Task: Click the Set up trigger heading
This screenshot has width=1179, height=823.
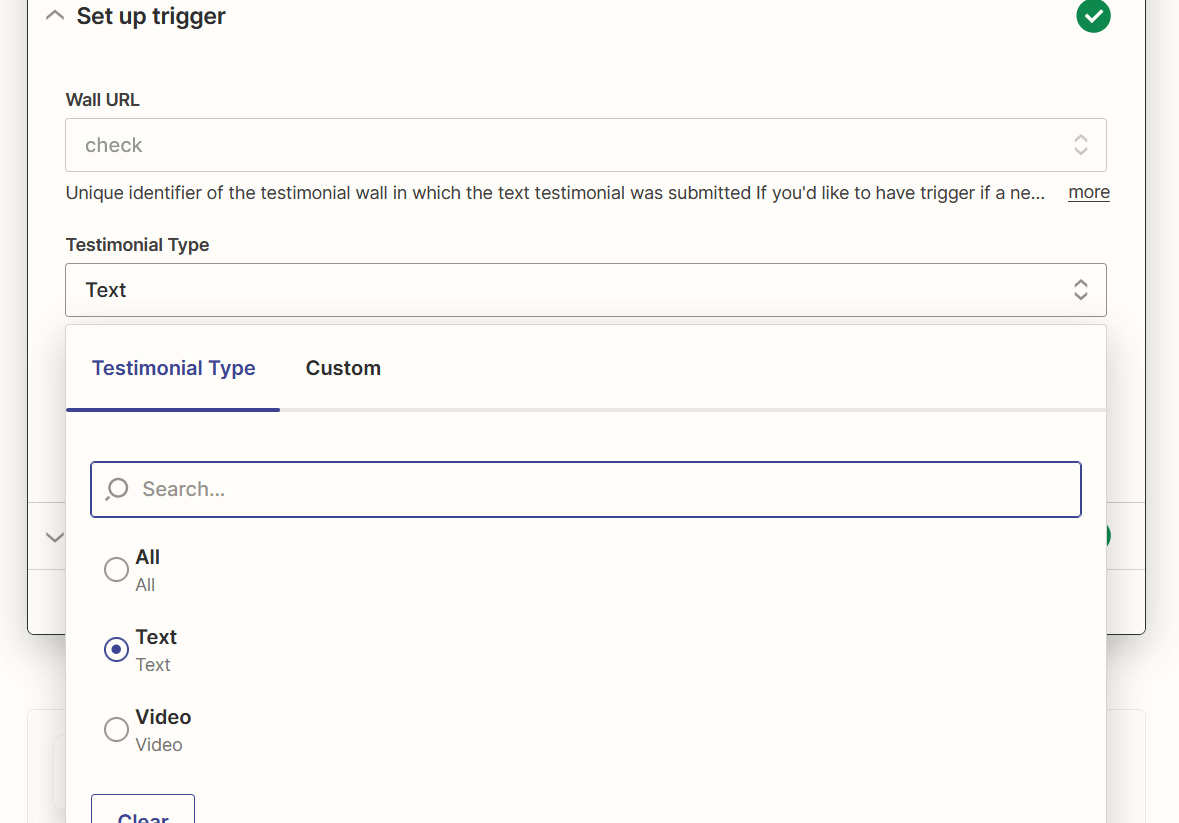Action: 151,16
